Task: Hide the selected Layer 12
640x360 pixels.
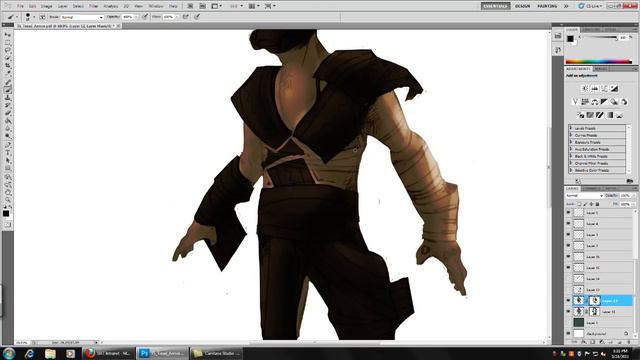Action: (x=568, y=300)
